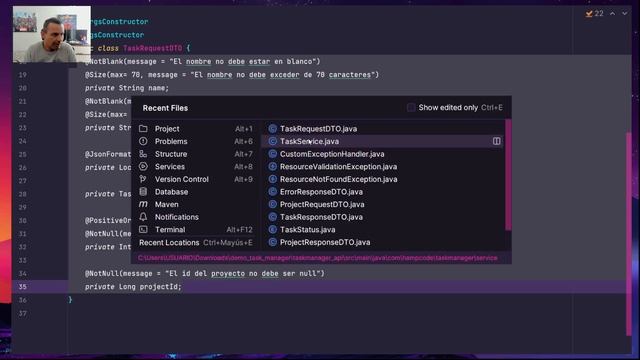Click the Services icon
Viewport: 640px width, 360px height.
tap(143, 167)
